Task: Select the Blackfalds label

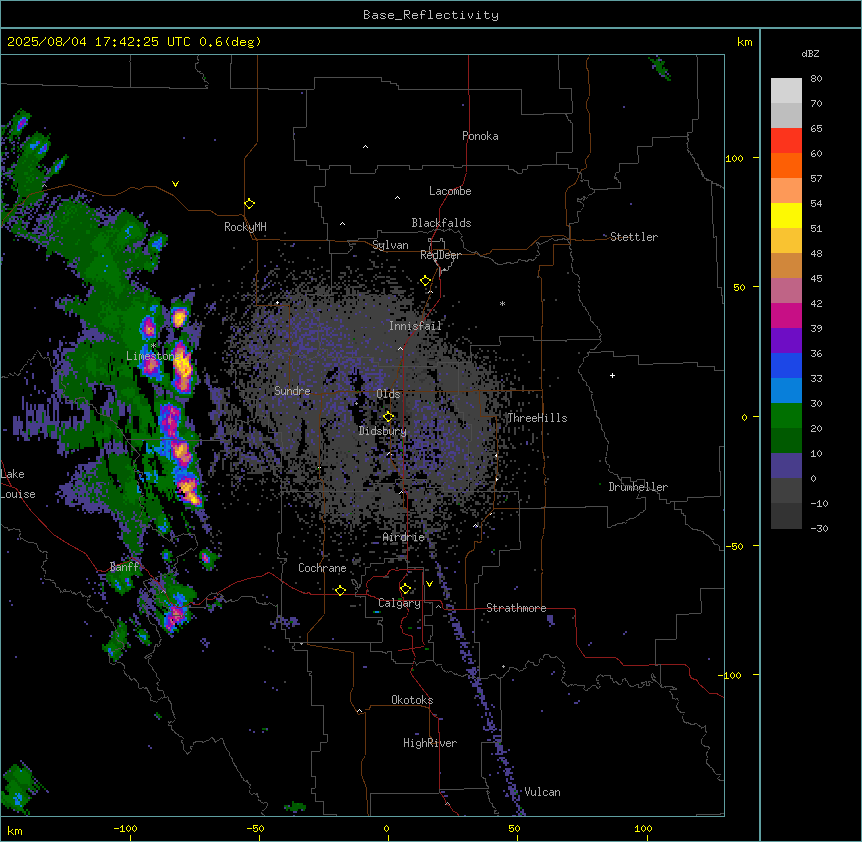Action: pyautogui.click(x=441, y=223)
